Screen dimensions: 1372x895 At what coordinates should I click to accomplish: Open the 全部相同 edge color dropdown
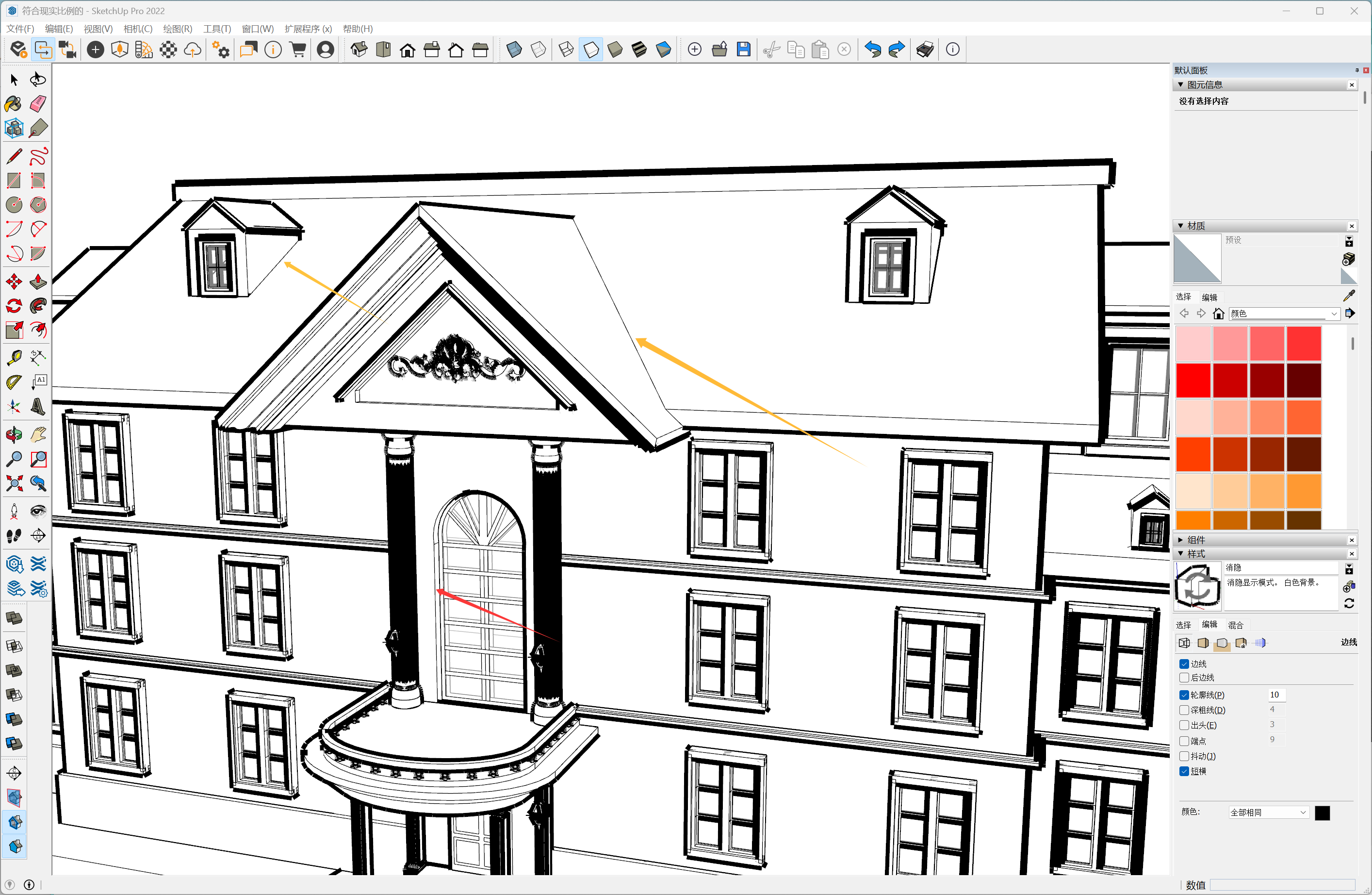tap(1268, 812)
